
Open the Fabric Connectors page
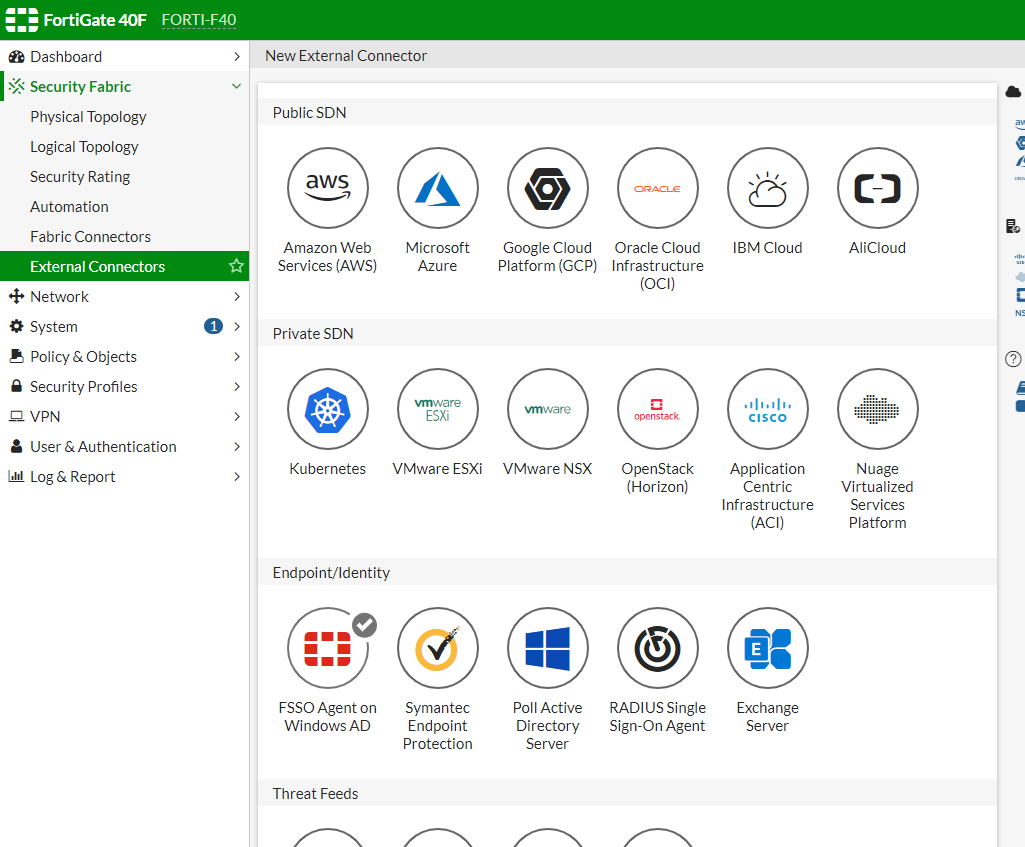[90, 237]
